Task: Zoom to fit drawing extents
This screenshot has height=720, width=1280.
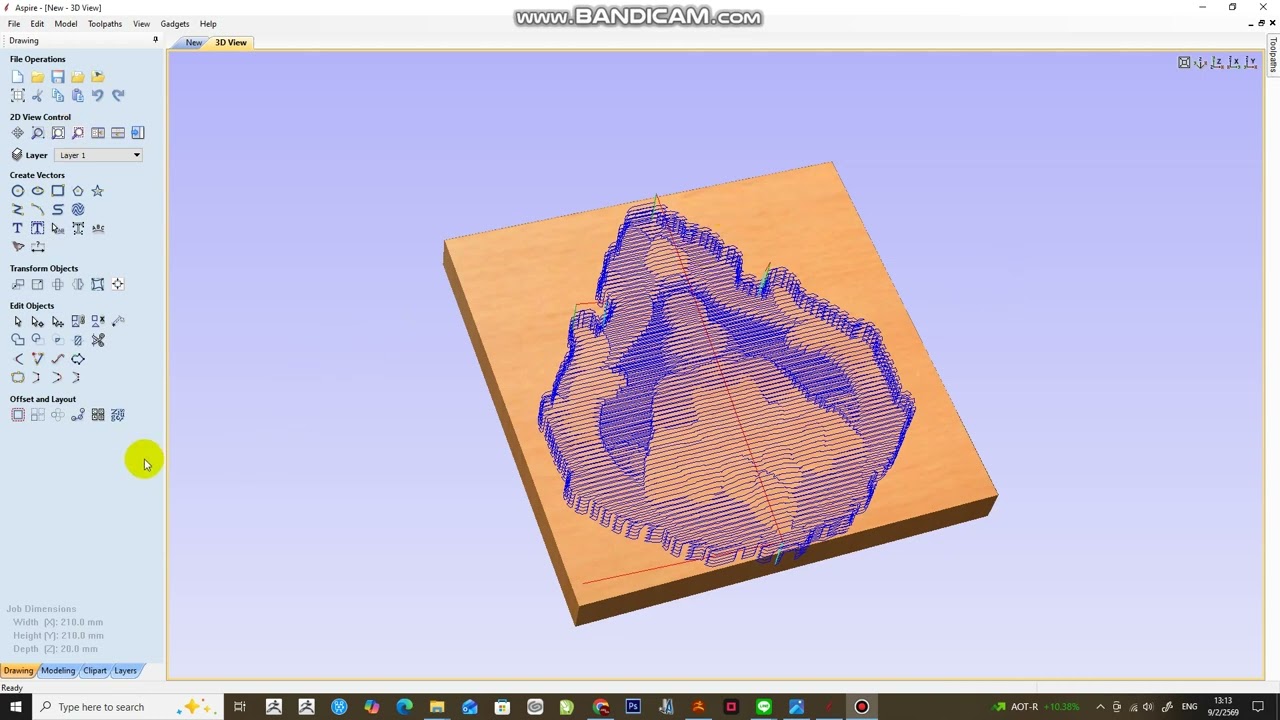Action: pyautogui.click(x=57, y=133)
